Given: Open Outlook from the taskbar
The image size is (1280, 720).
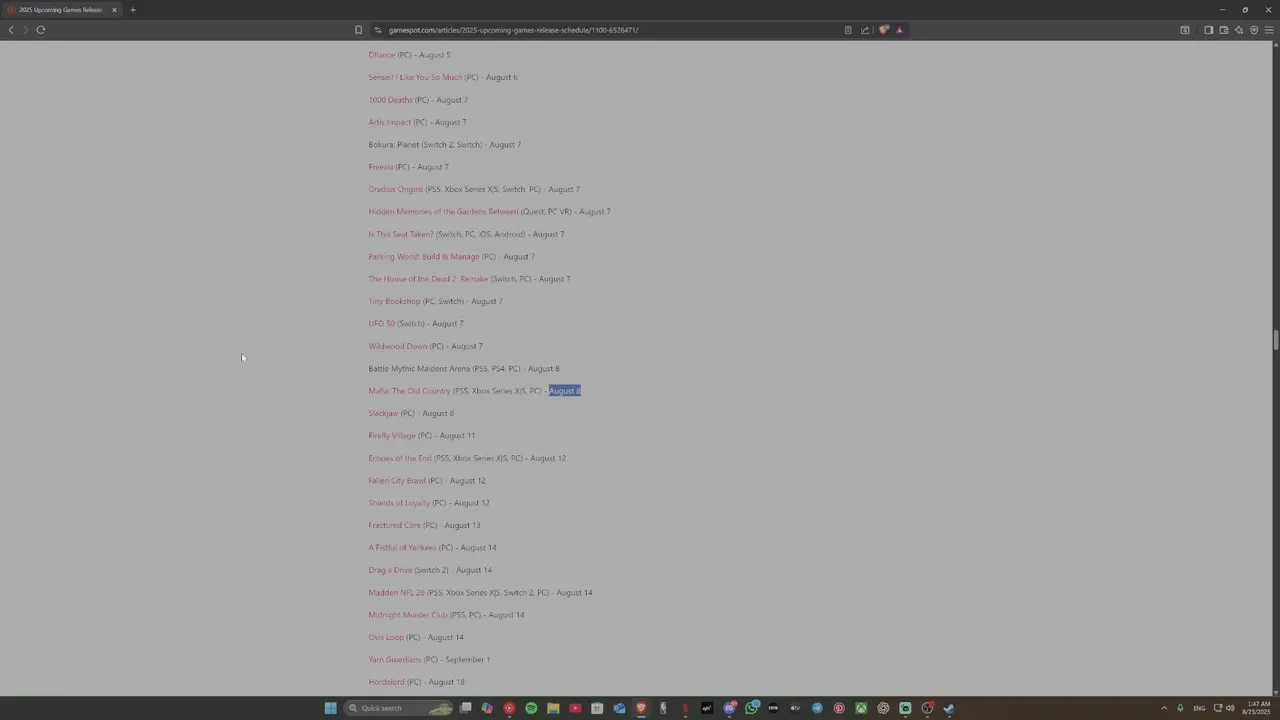Looking at the screenshot, I should point(619,708).
